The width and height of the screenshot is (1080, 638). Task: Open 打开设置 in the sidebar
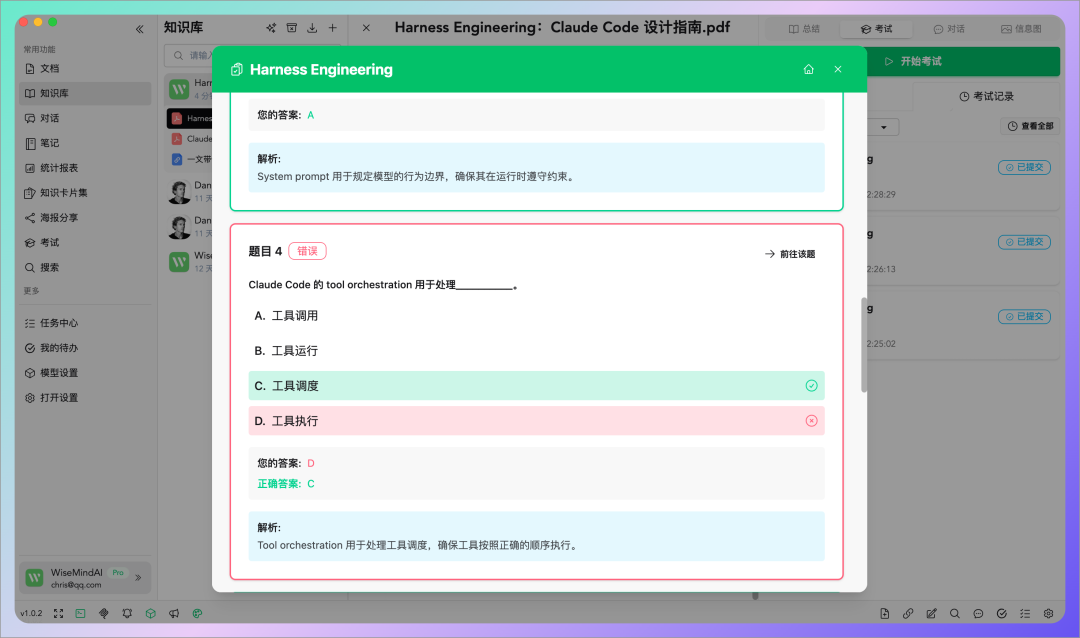coord(85,397)
